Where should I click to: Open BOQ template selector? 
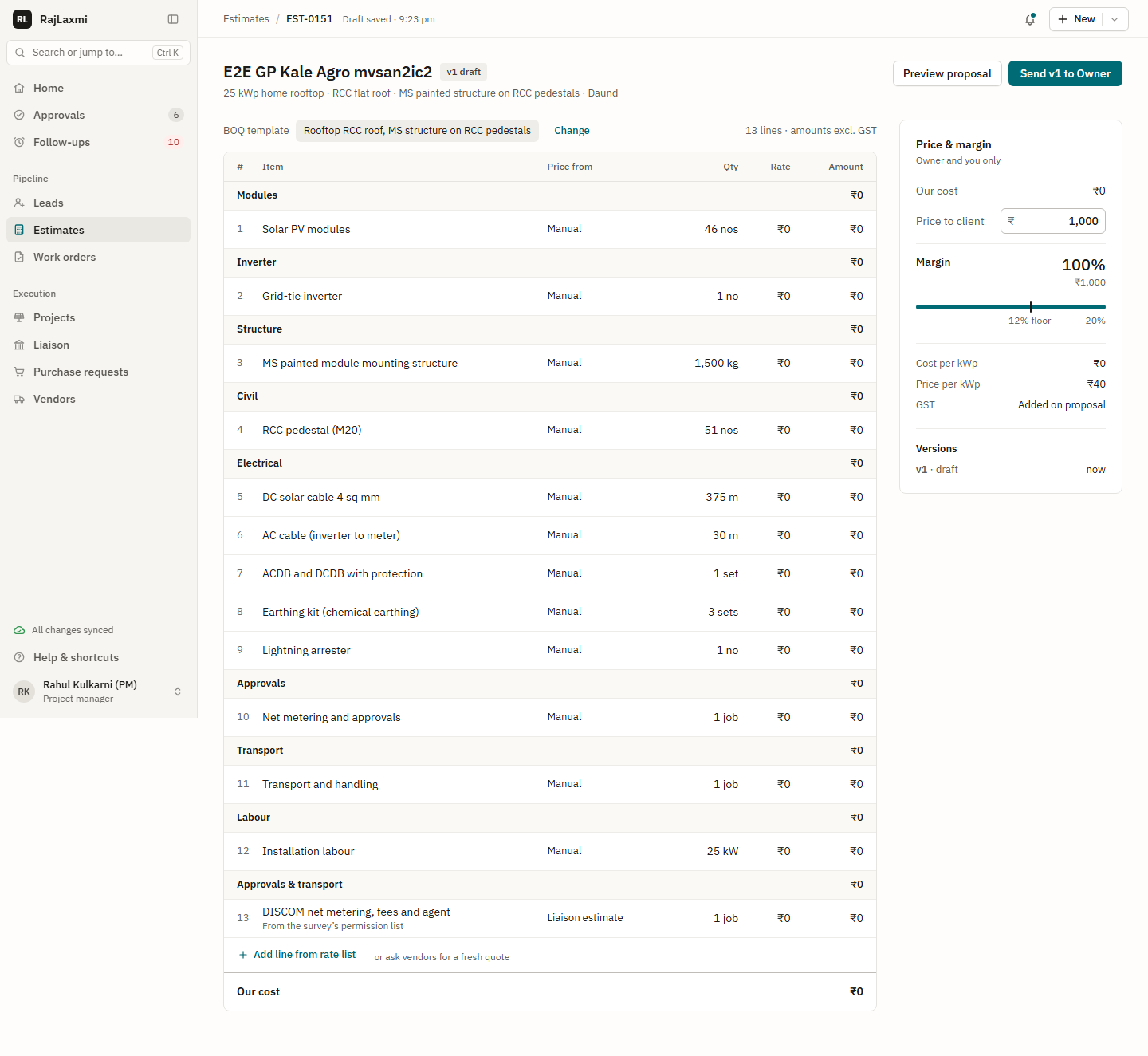tap(417, 131)
